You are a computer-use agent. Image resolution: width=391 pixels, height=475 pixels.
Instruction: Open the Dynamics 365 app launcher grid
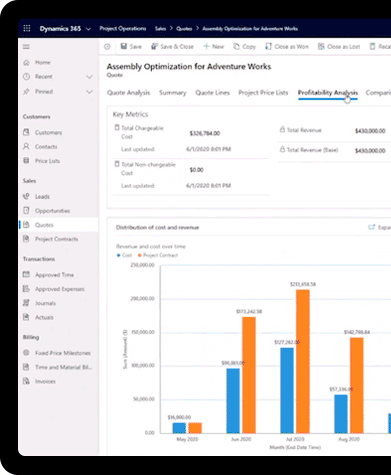pyautogui.click(x=27, y=28)
